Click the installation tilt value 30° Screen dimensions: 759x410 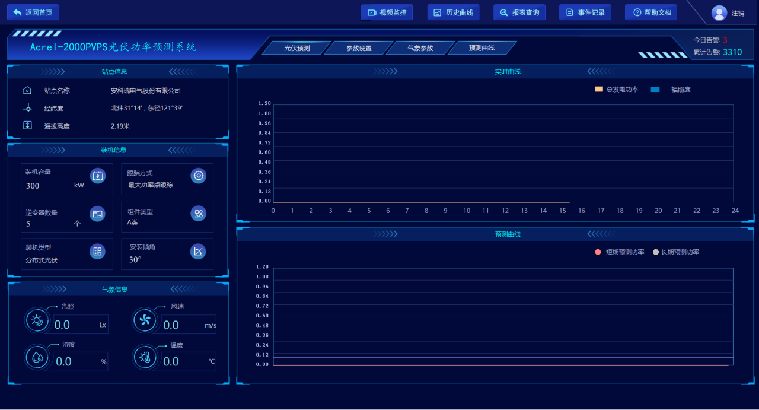(x=135, y=259)
